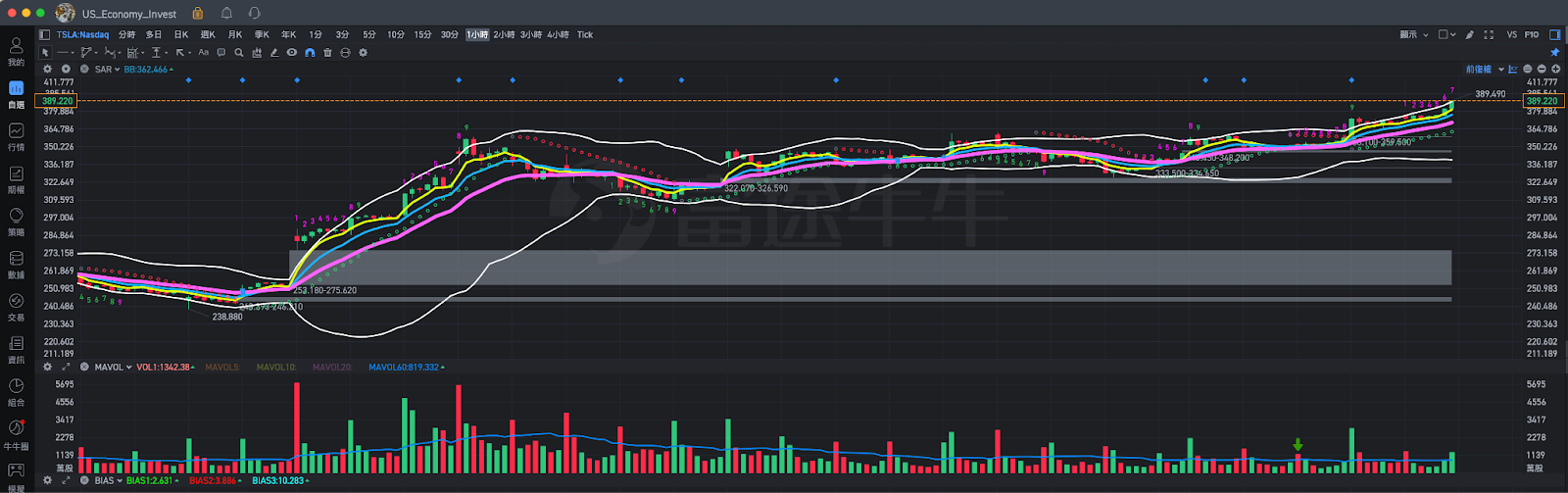
Task: Toggle MAVOL10 line visibility
Action: click(x=276, y=367)
